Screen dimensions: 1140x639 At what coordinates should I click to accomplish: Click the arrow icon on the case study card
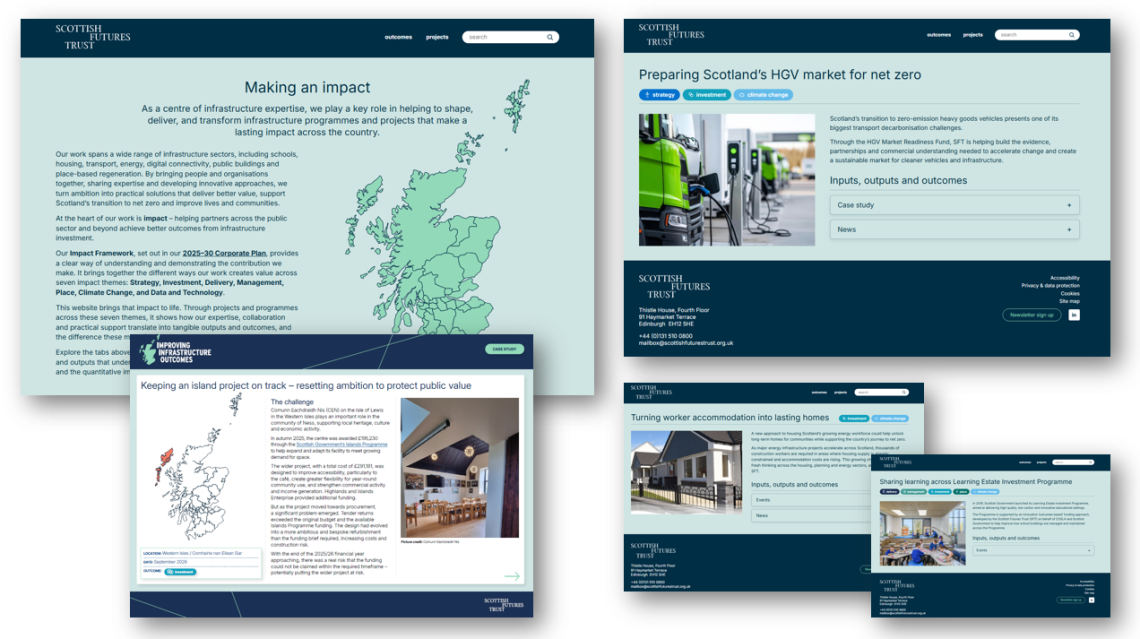tap(512, 576)
